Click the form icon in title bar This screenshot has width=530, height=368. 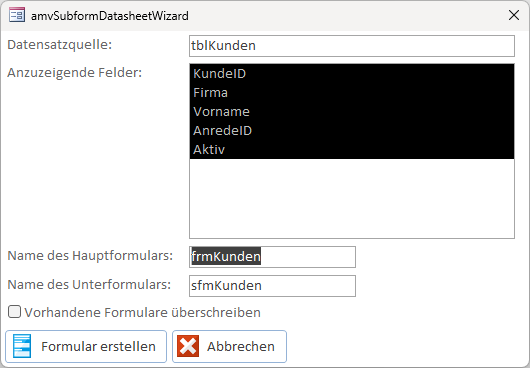point(17,15)
